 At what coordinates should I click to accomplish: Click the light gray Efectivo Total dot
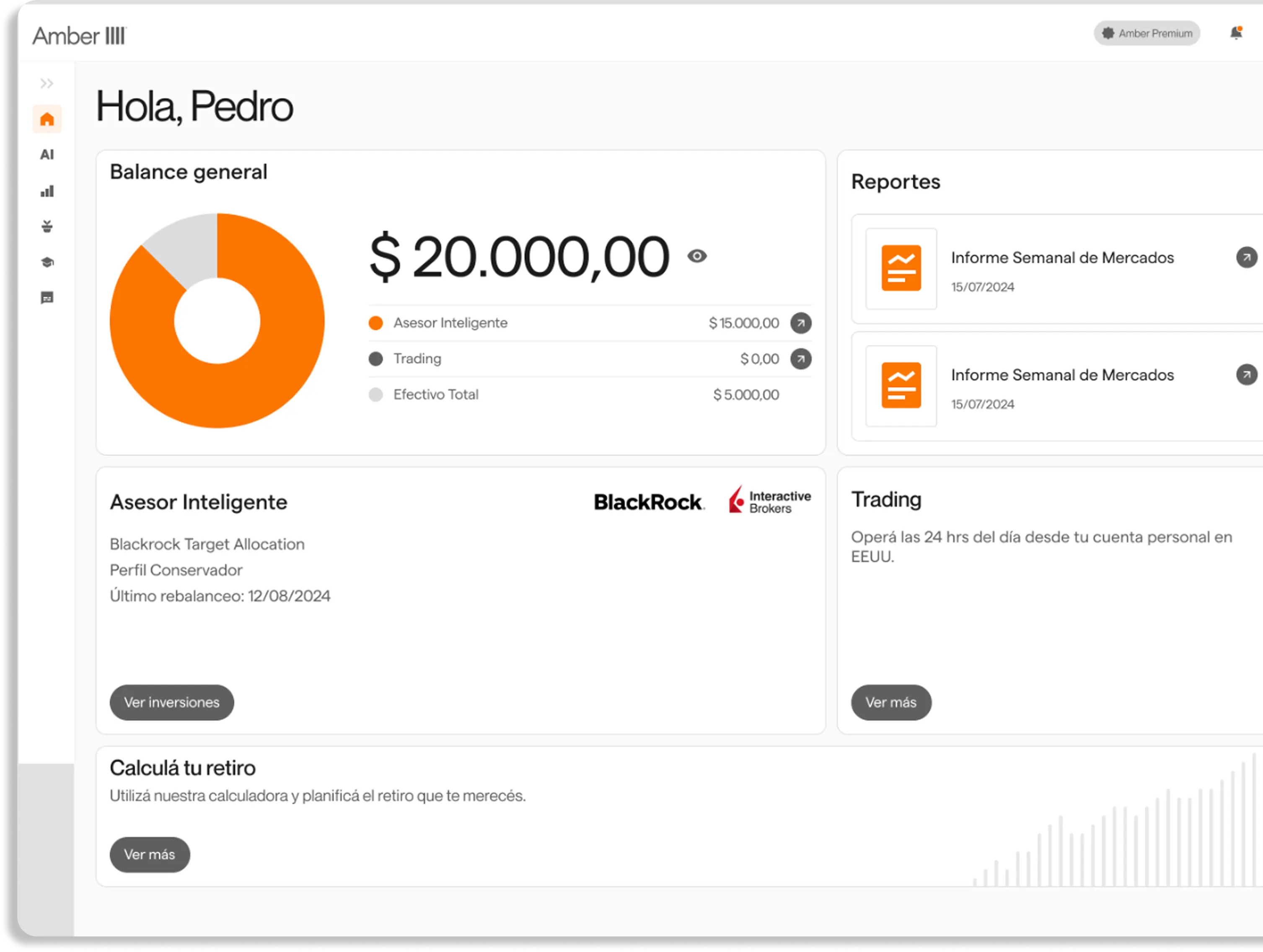pos(376,395)
